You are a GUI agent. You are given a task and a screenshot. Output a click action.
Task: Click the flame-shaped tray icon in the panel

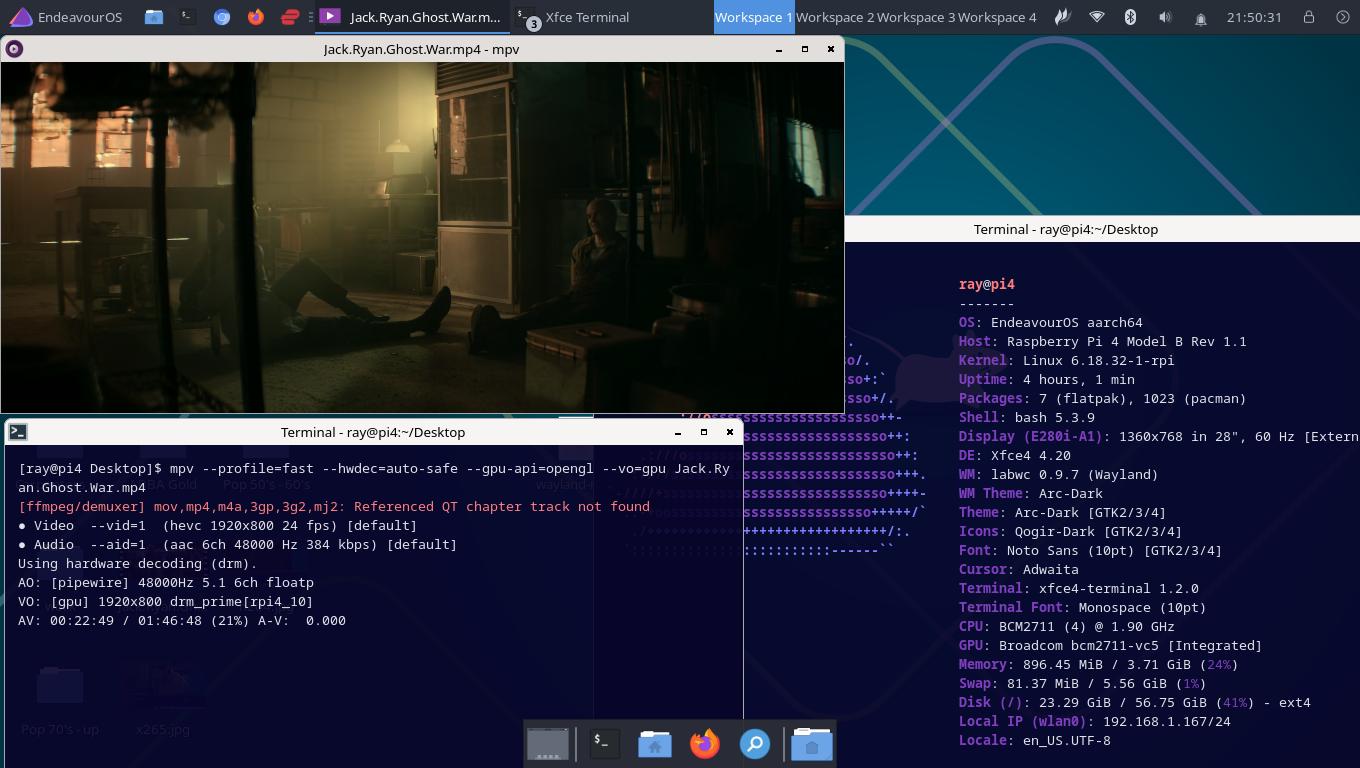pyautogui.click(x=1062, y=17)
